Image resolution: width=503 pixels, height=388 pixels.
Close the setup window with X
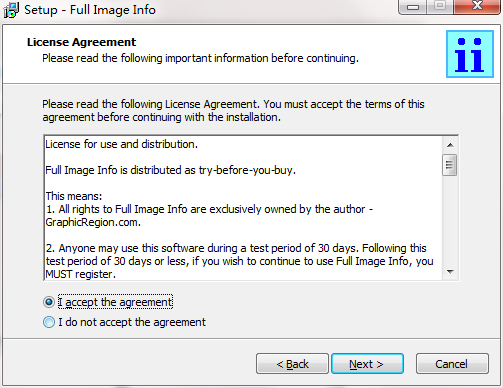point(477,7)
